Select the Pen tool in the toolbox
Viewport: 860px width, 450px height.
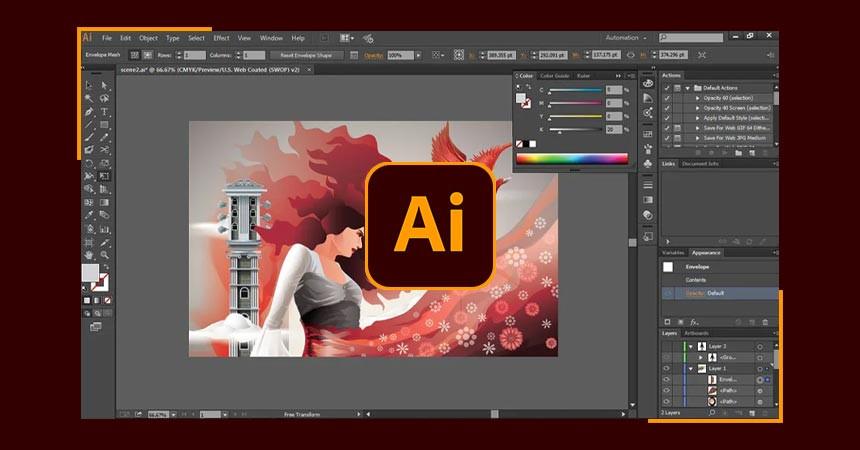(89, 112)
